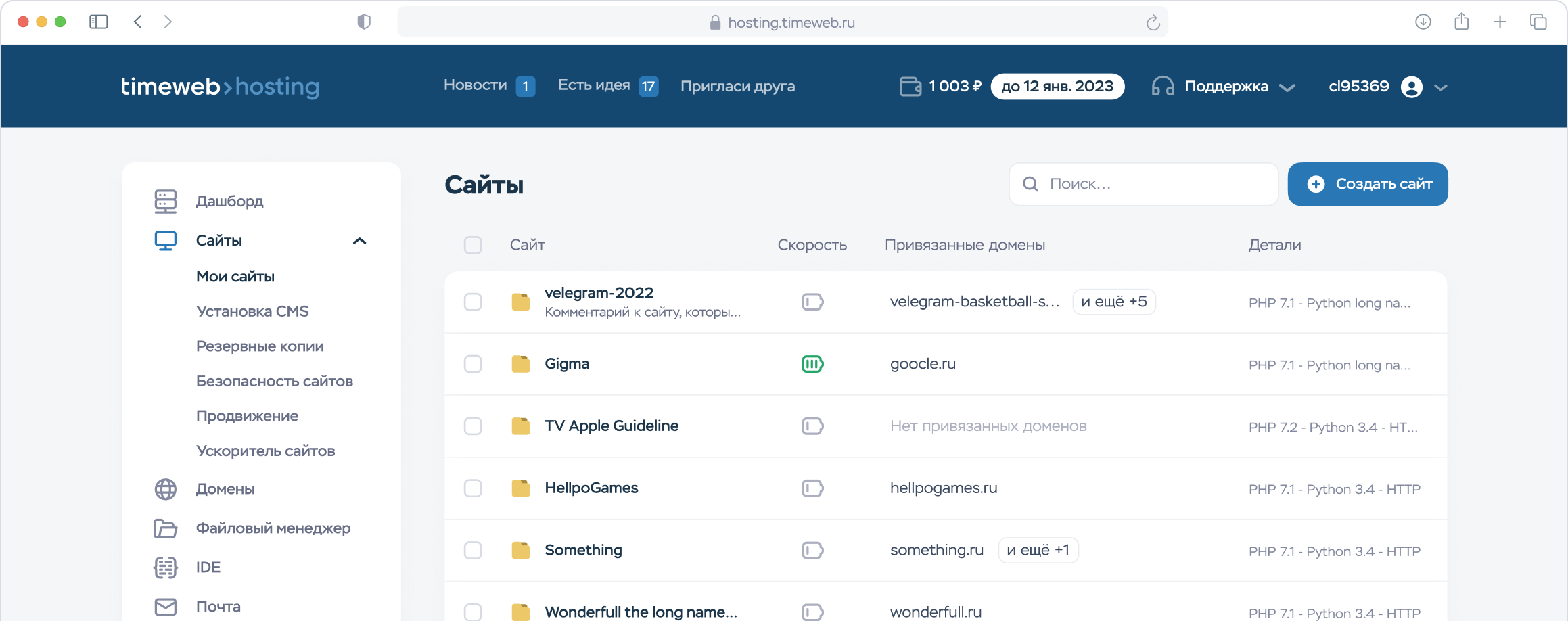Click Пригласи друга link
Screen dimensions: 1568x621
tap(738, 87)
